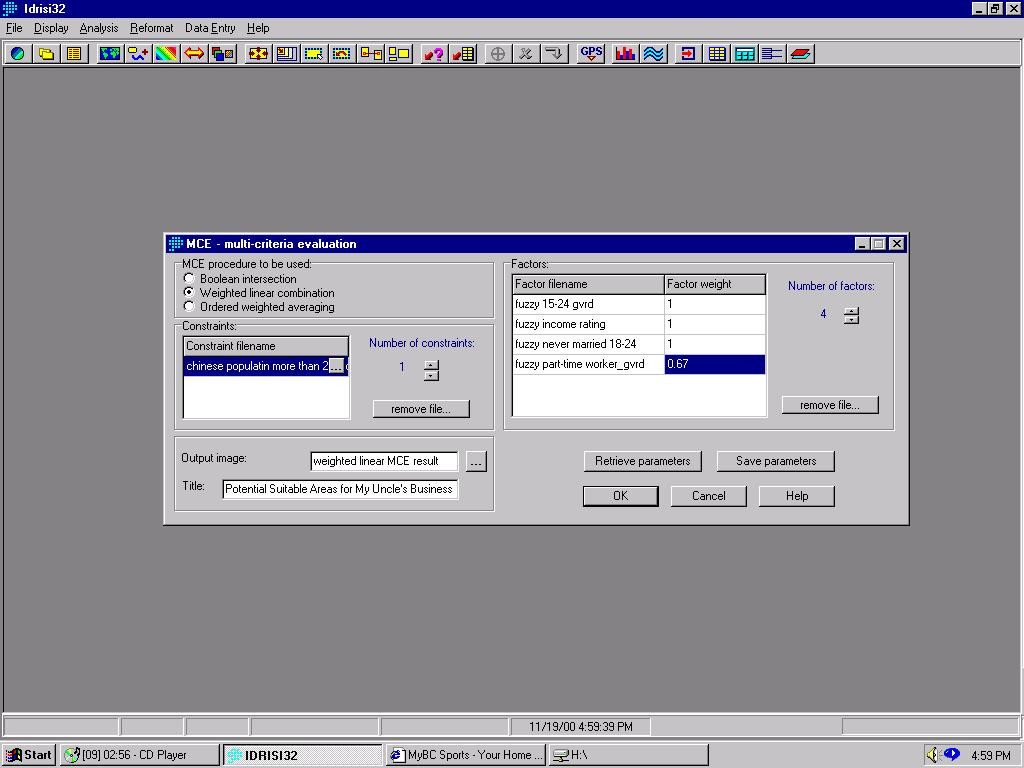The width and height of the screenshot is (1024, 768).
Task: Select Boolean intersection procedure
Action: pos(189,279)
